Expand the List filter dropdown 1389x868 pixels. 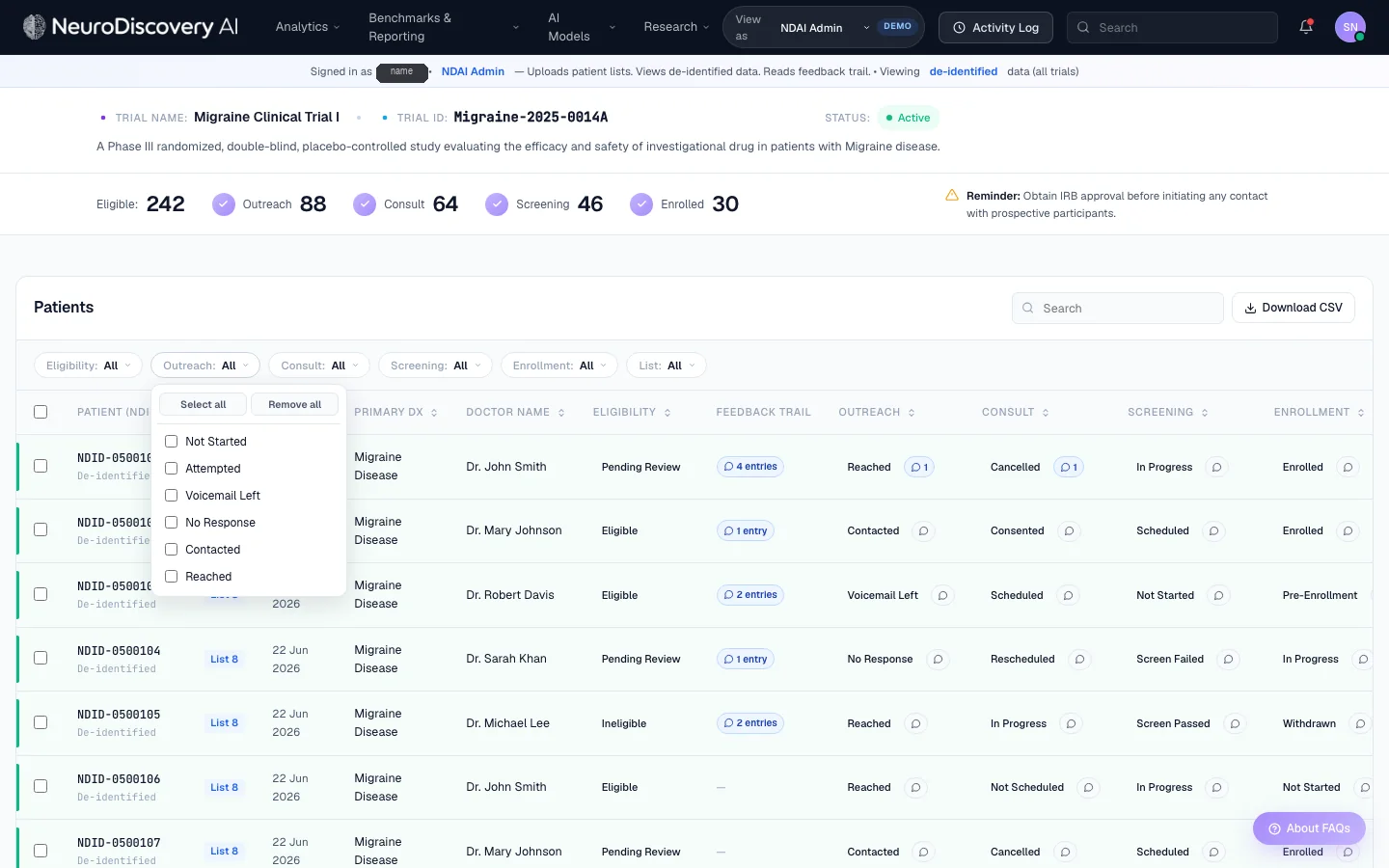point(667,366)
